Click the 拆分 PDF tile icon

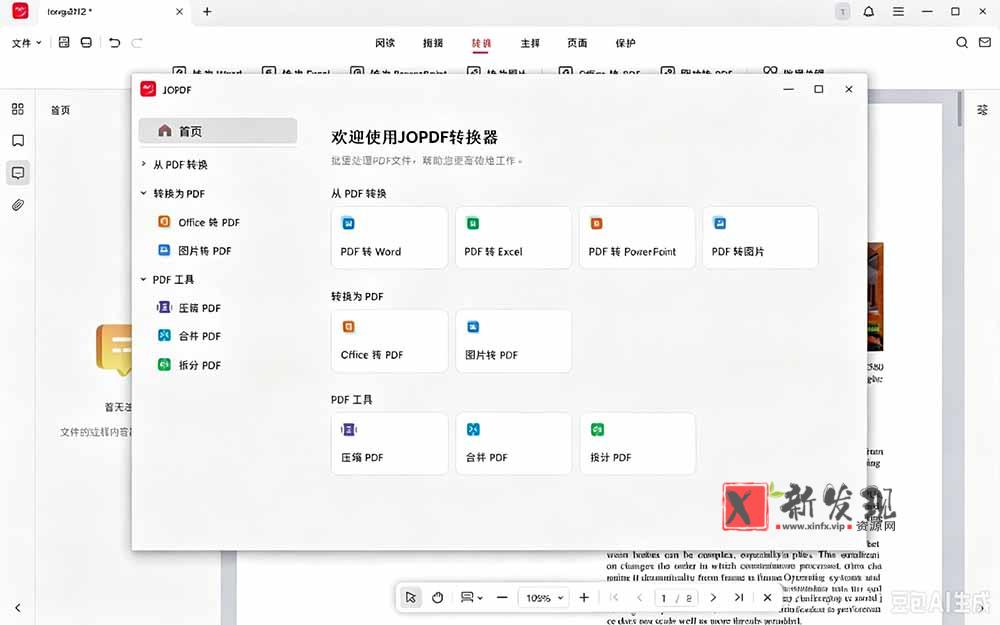tap(597, 430)
